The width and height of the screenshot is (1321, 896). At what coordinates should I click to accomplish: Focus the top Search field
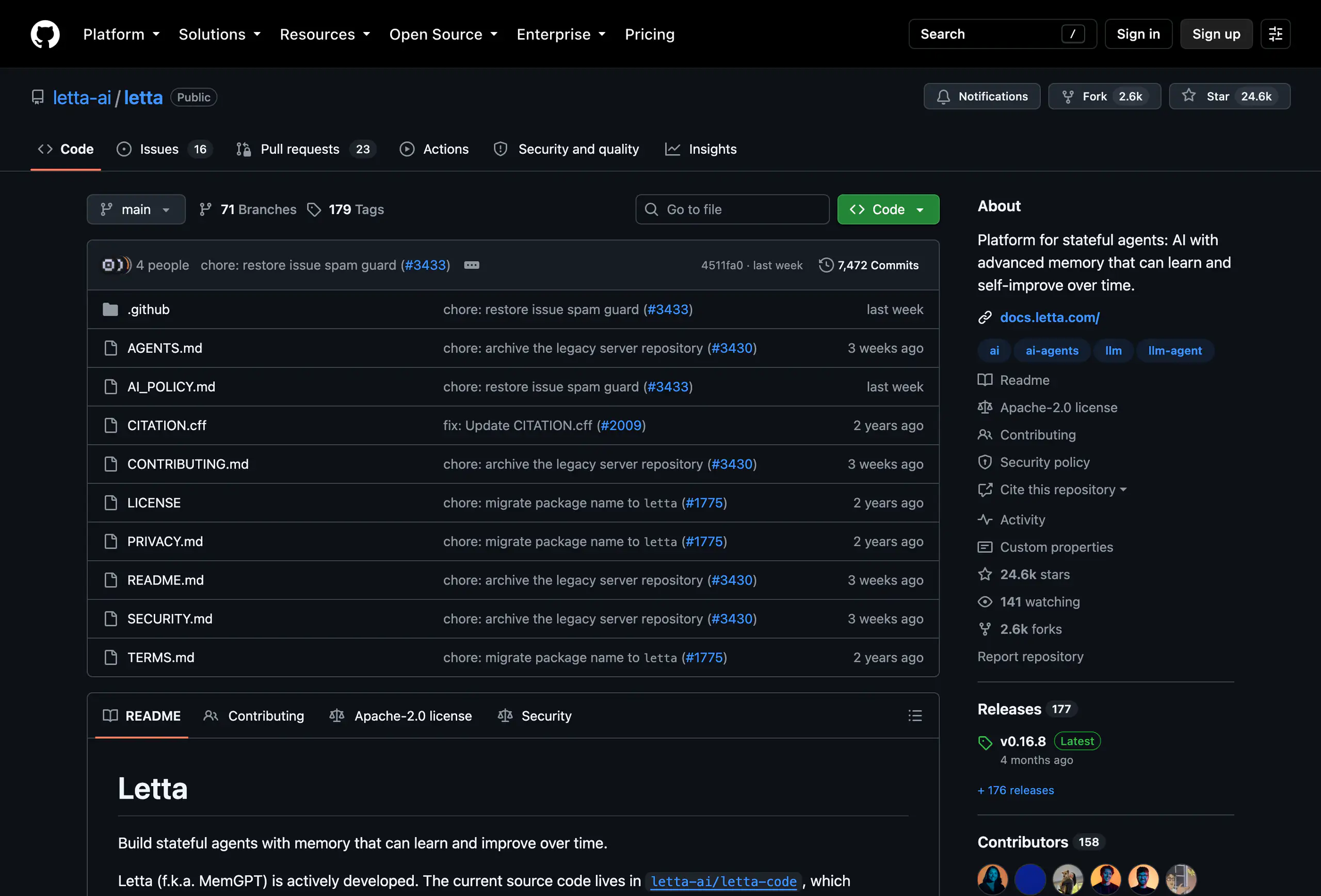[1002, 34]
